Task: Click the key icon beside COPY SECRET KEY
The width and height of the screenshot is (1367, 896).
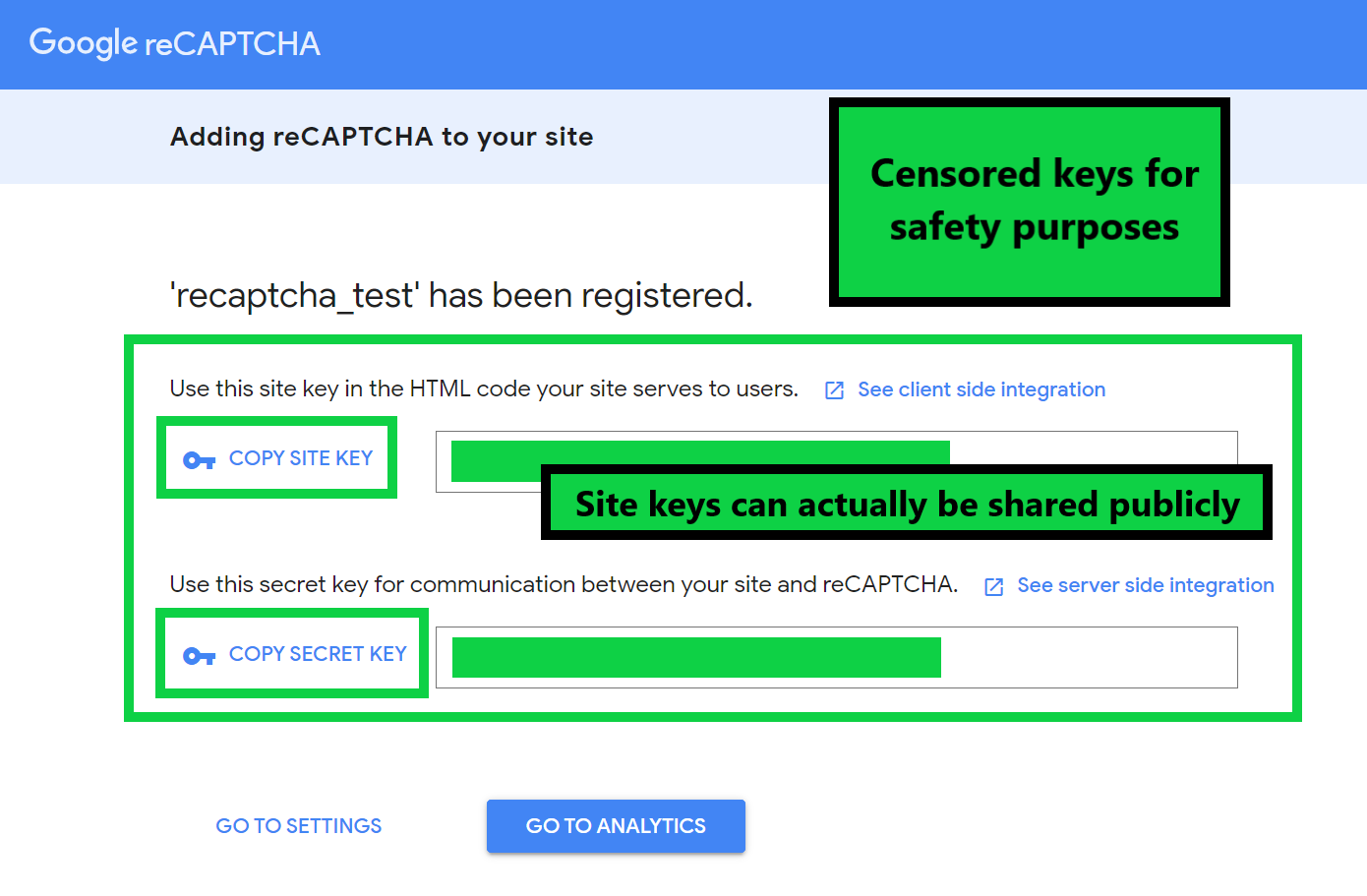Action: pyautogui.click(x=199, y=656)
